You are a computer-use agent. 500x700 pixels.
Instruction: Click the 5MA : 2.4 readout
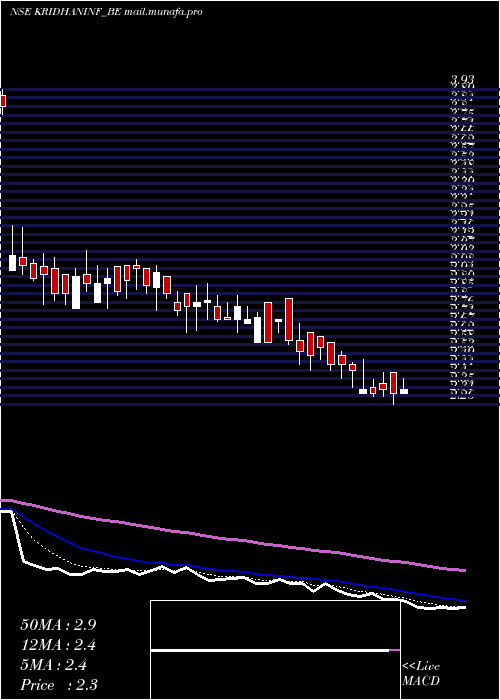click(54, 665)
